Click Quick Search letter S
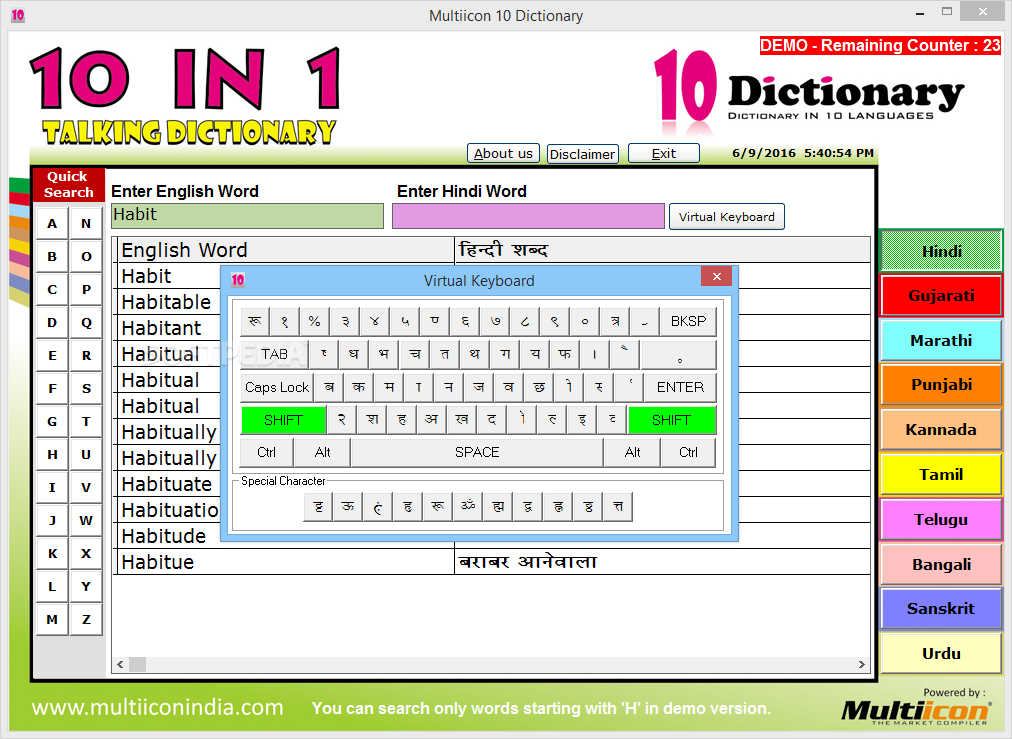Screen dimensions: 1012x739 coord(86,389)
